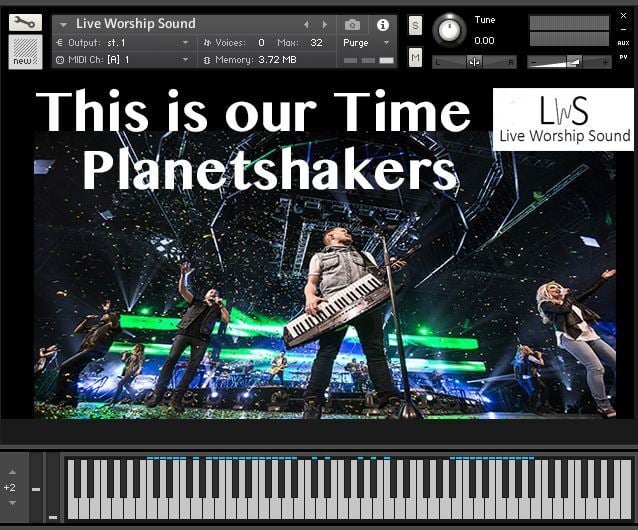Screen dimensions: 638x530
Task: Mute the instrument with the M button
Action: coord(415,57)
